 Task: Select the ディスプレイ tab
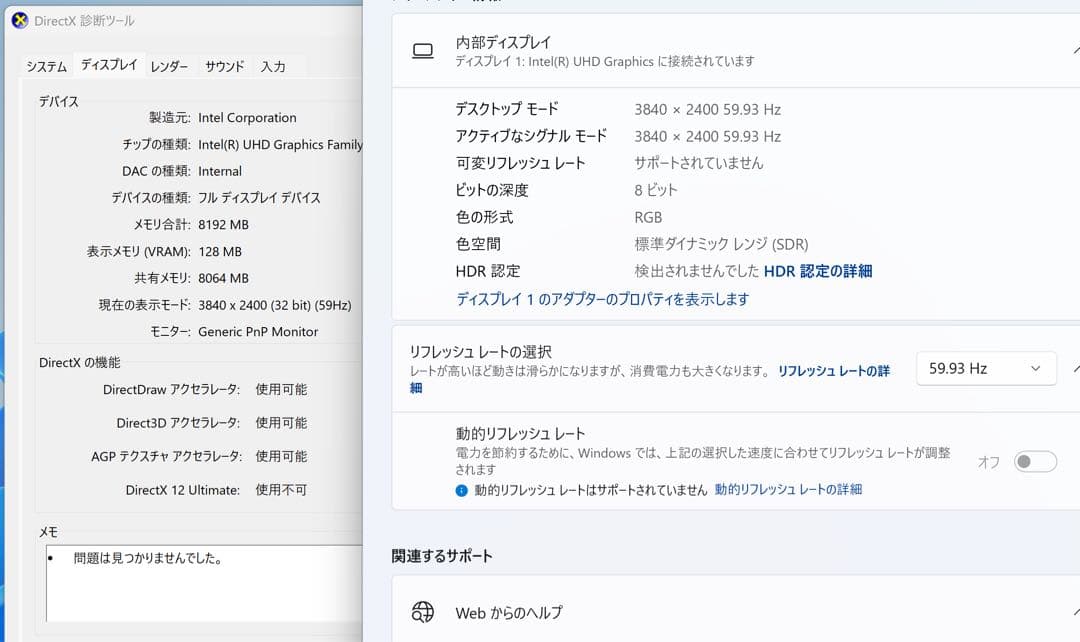[110, 65]
